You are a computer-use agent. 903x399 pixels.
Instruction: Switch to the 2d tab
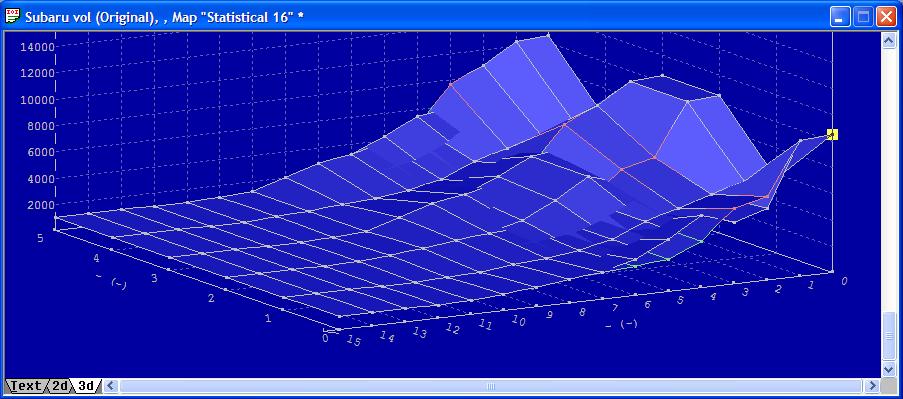[x=60, y=386]
